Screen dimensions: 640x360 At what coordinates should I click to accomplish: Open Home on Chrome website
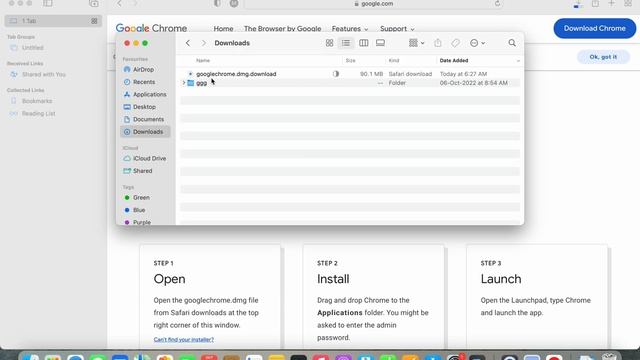tap(223, 29)
